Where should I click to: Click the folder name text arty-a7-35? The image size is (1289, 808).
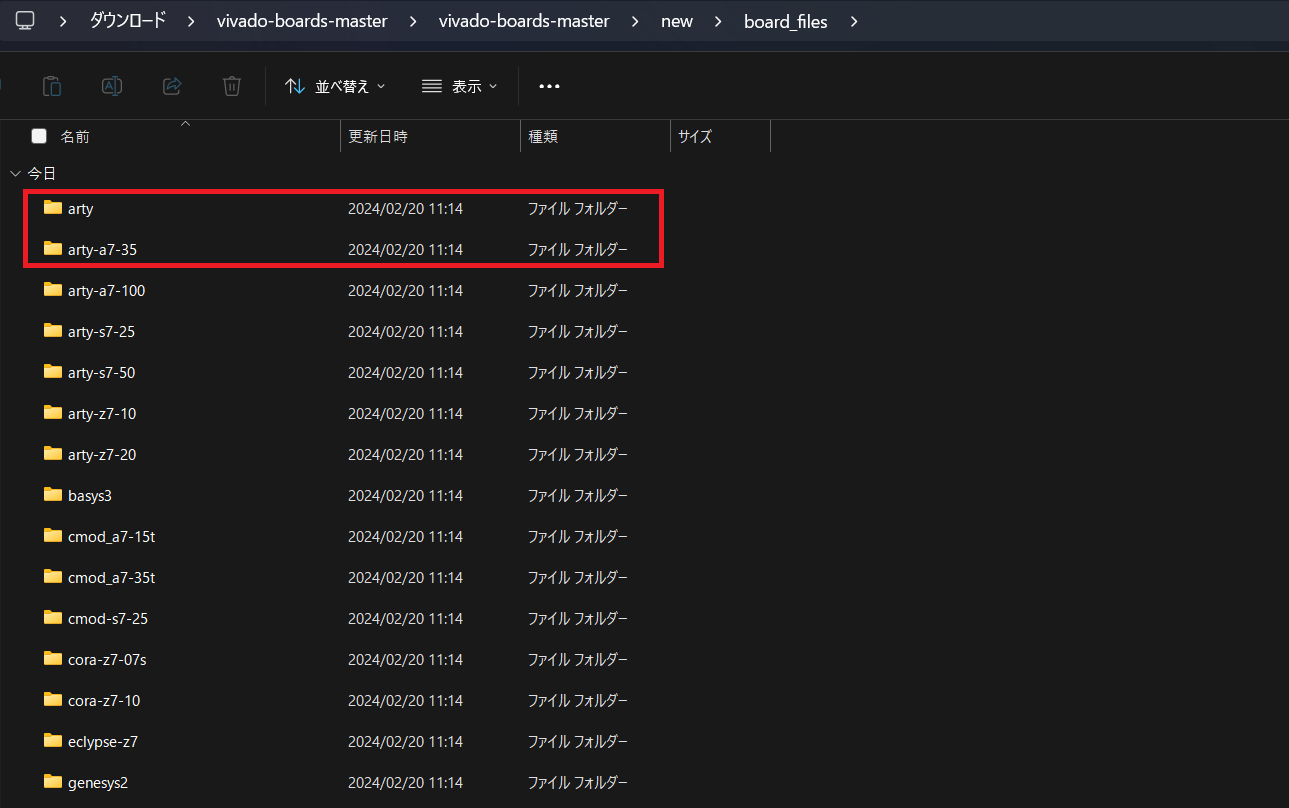102,250
